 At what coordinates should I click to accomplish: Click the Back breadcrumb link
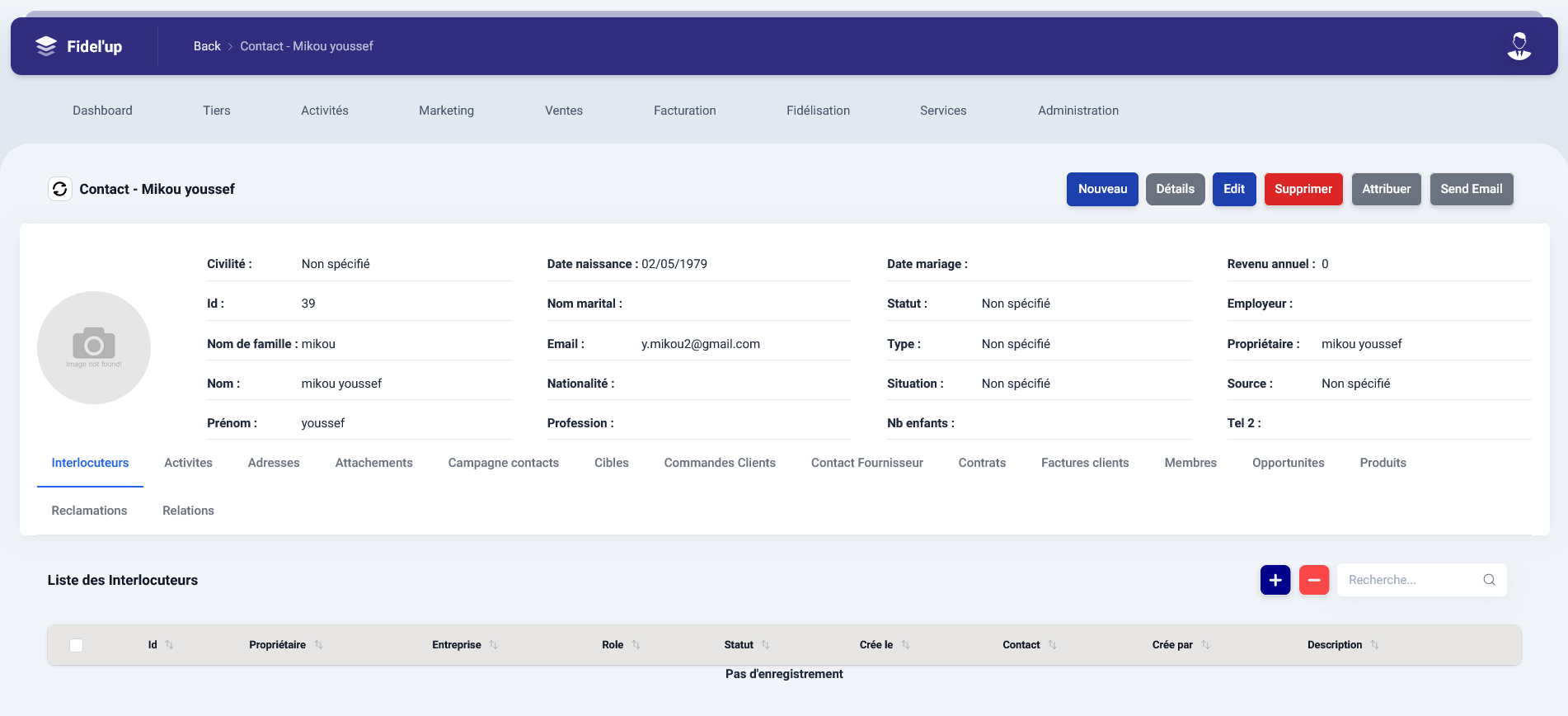coord(207,46)
